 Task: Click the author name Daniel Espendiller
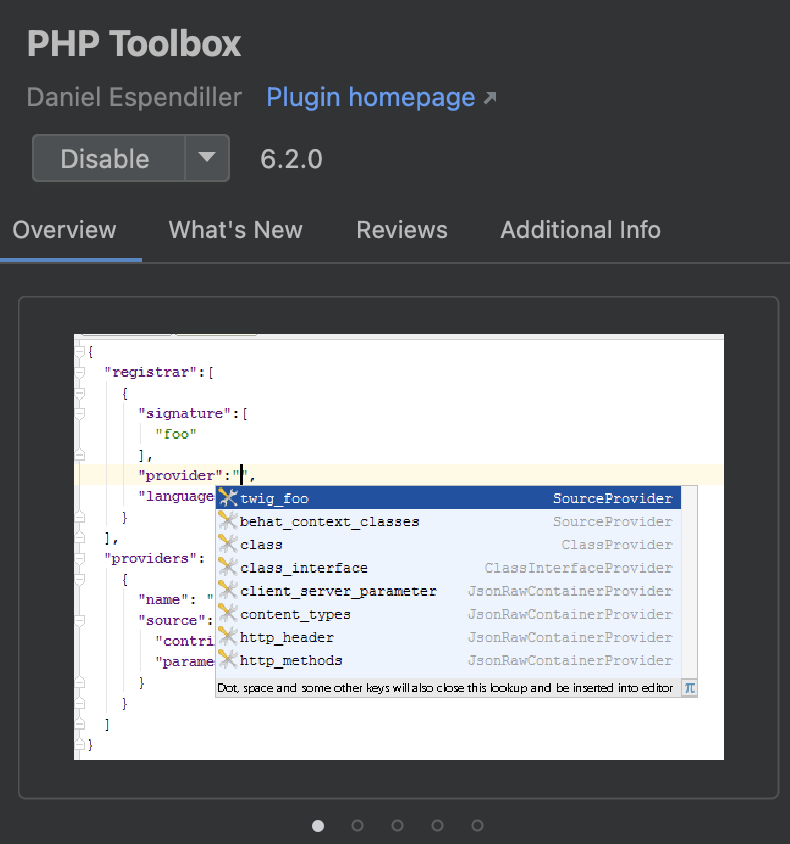point(135,97)
